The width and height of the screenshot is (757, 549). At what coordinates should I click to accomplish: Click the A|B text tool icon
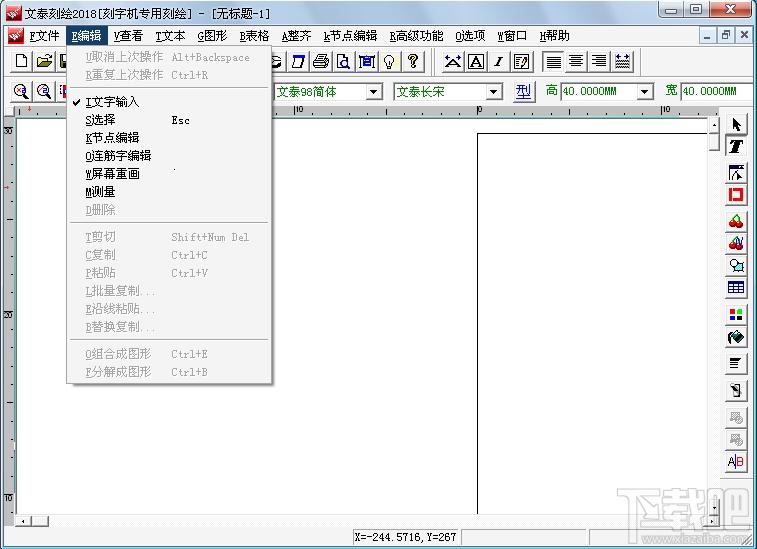735,462
